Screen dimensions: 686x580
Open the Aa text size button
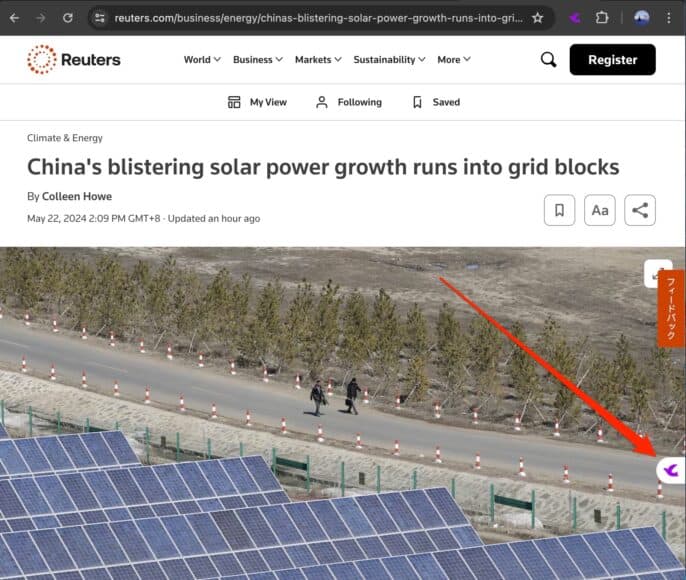[x=600, y=210]
